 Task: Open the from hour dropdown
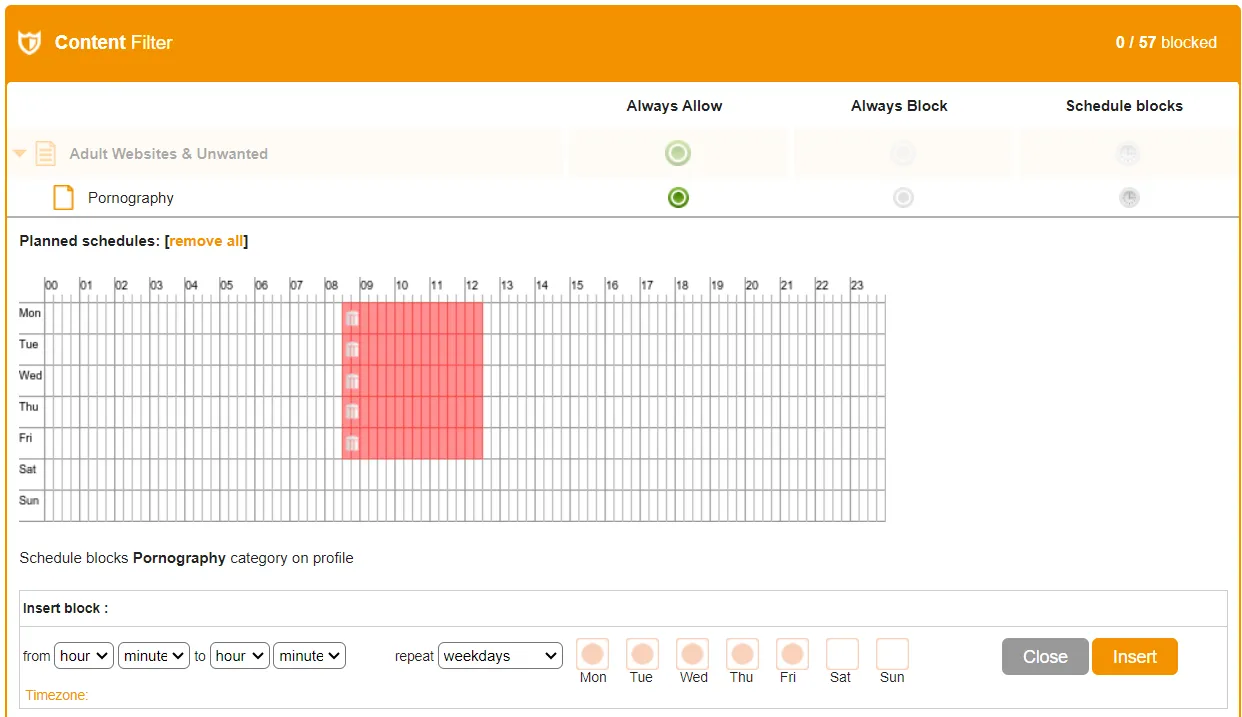(84, 656)
